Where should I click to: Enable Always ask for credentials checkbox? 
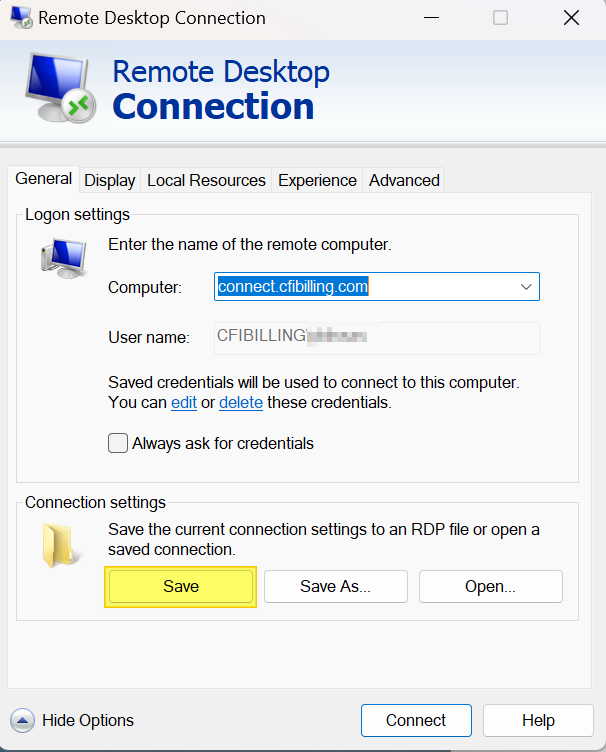pyautogui.click(x=118, y=443)
